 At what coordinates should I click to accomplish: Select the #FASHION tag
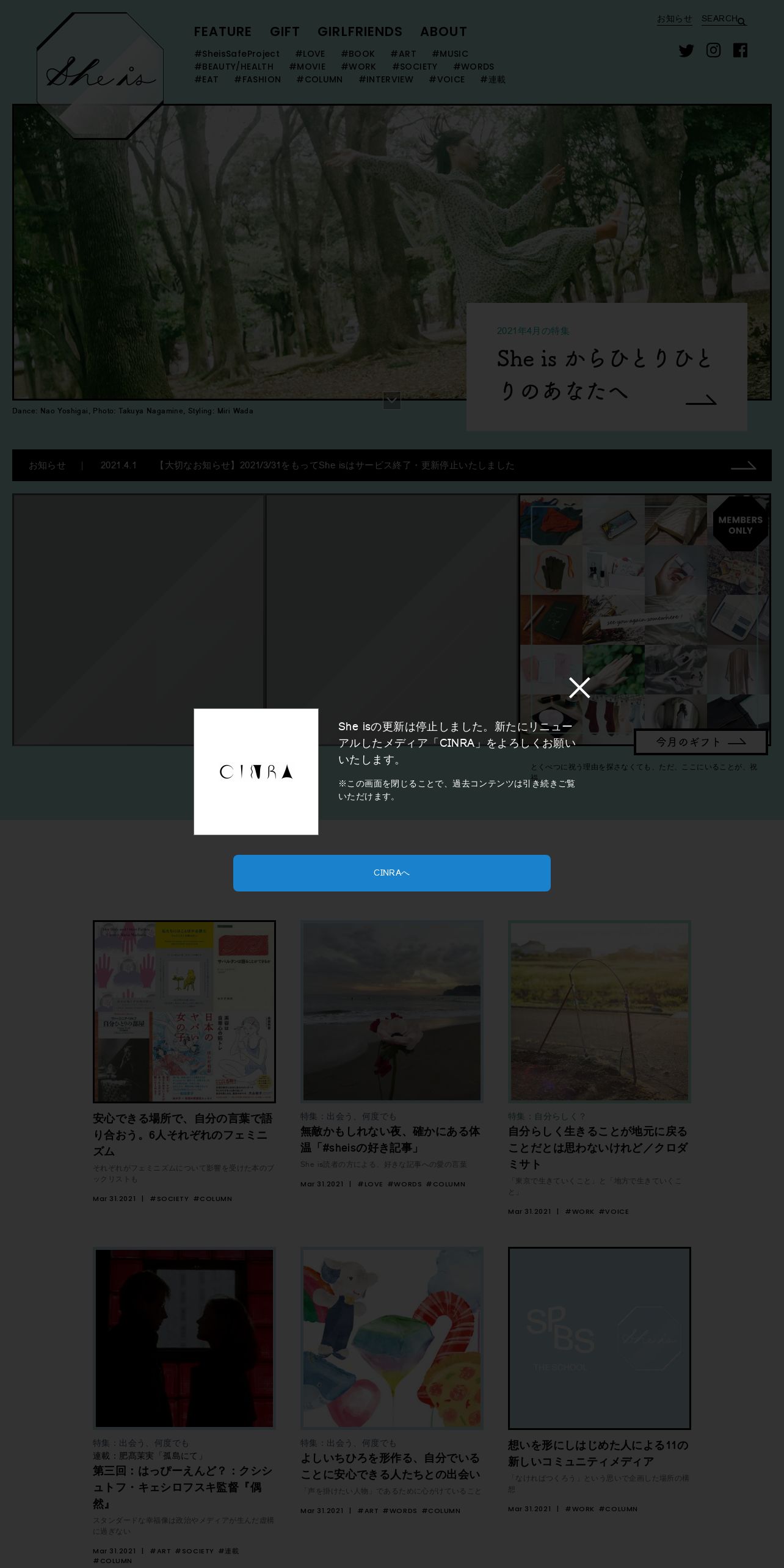[258, 79]
